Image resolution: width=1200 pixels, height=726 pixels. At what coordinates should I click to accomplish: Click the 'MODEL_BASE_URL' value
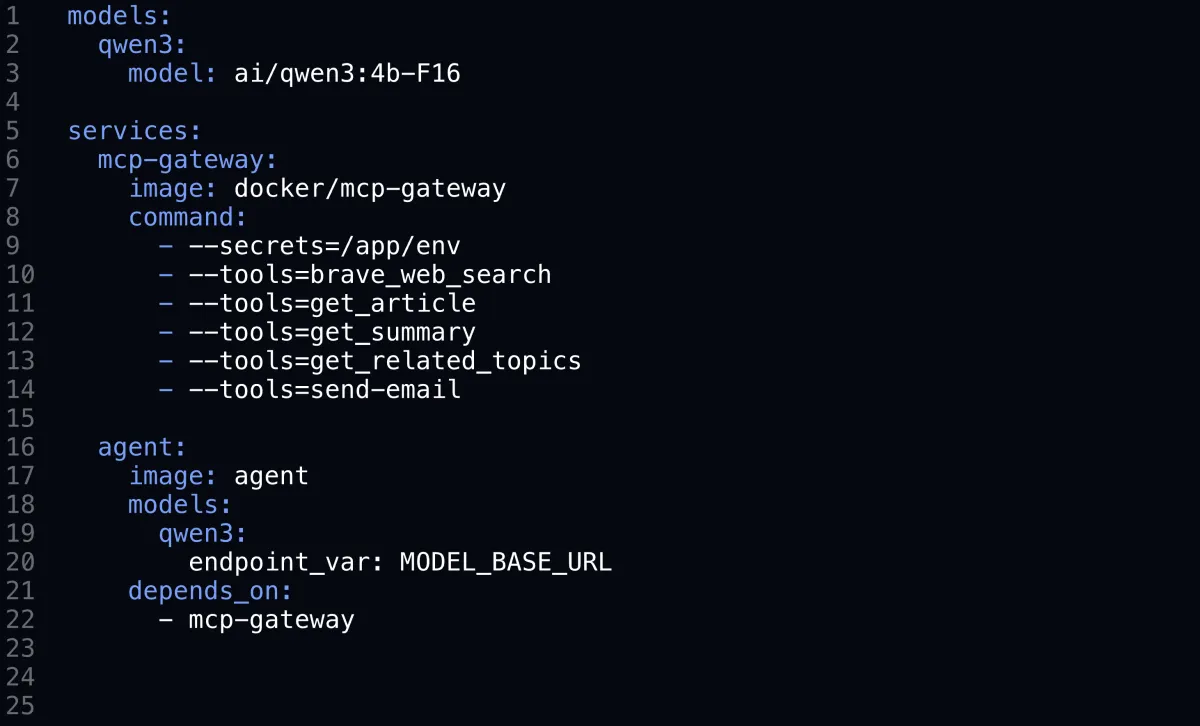(506, 562)
